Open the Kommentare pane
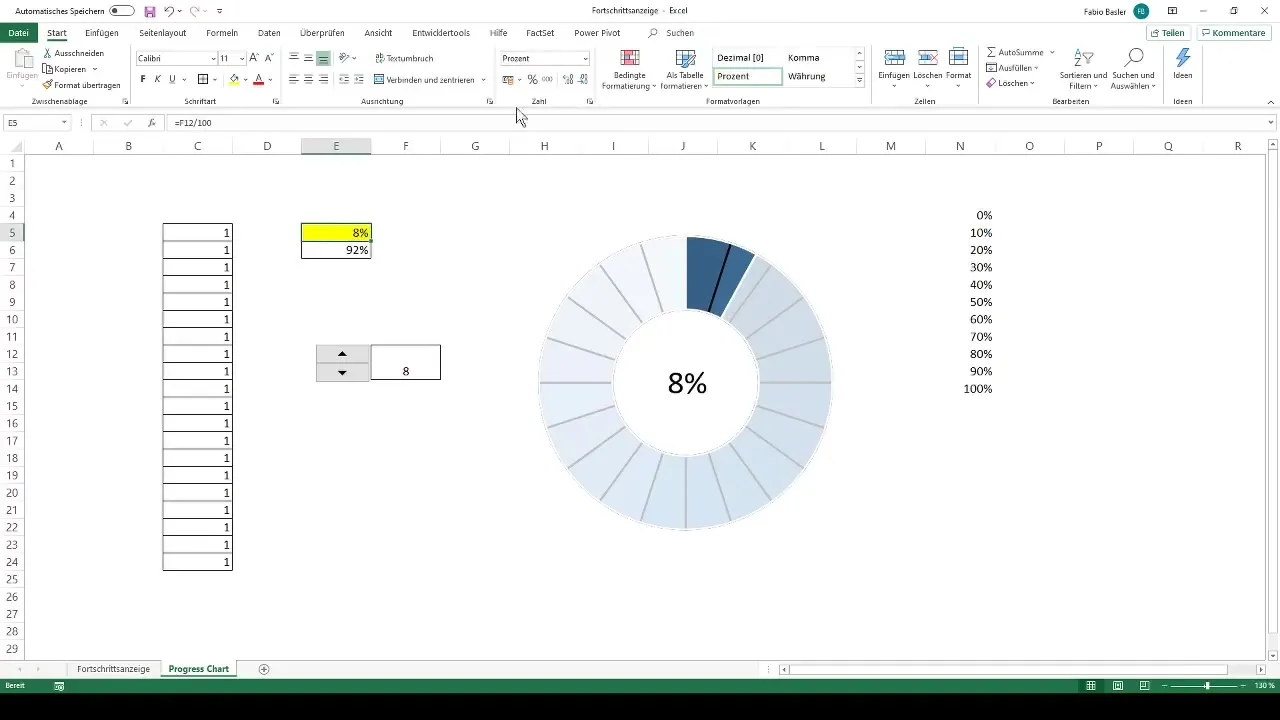The height and width of the screenshot is (720, 1280). [x=1233, y=33]
